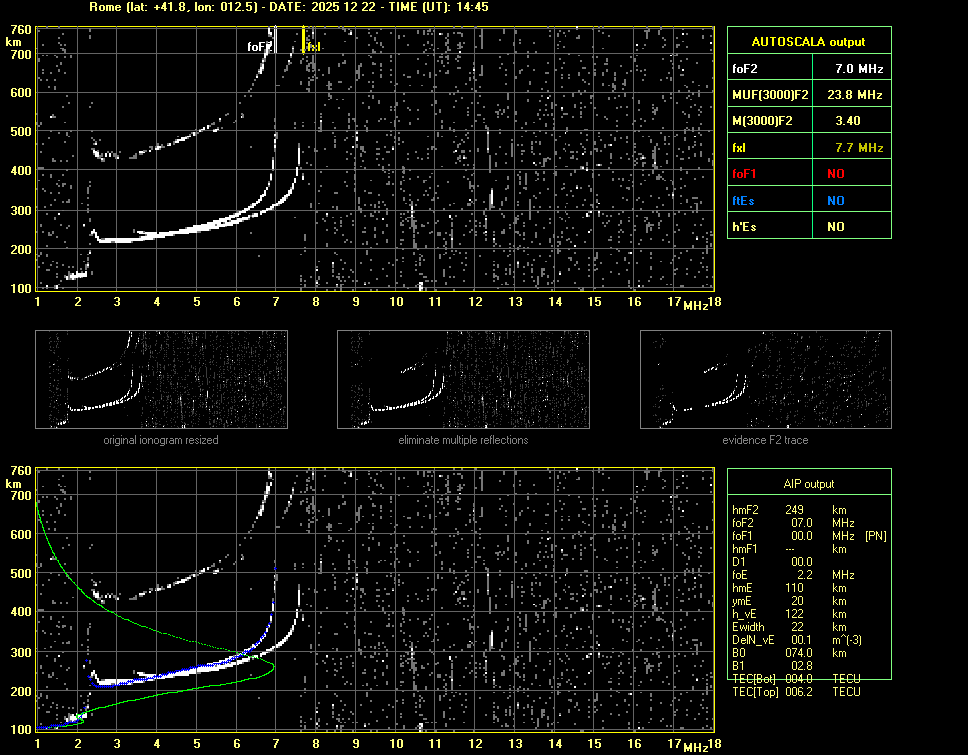Image resolution: width=968 pixels, height=755 pixels.
Task: Click the AUTOSCALA output header
Action: point(808,41)
